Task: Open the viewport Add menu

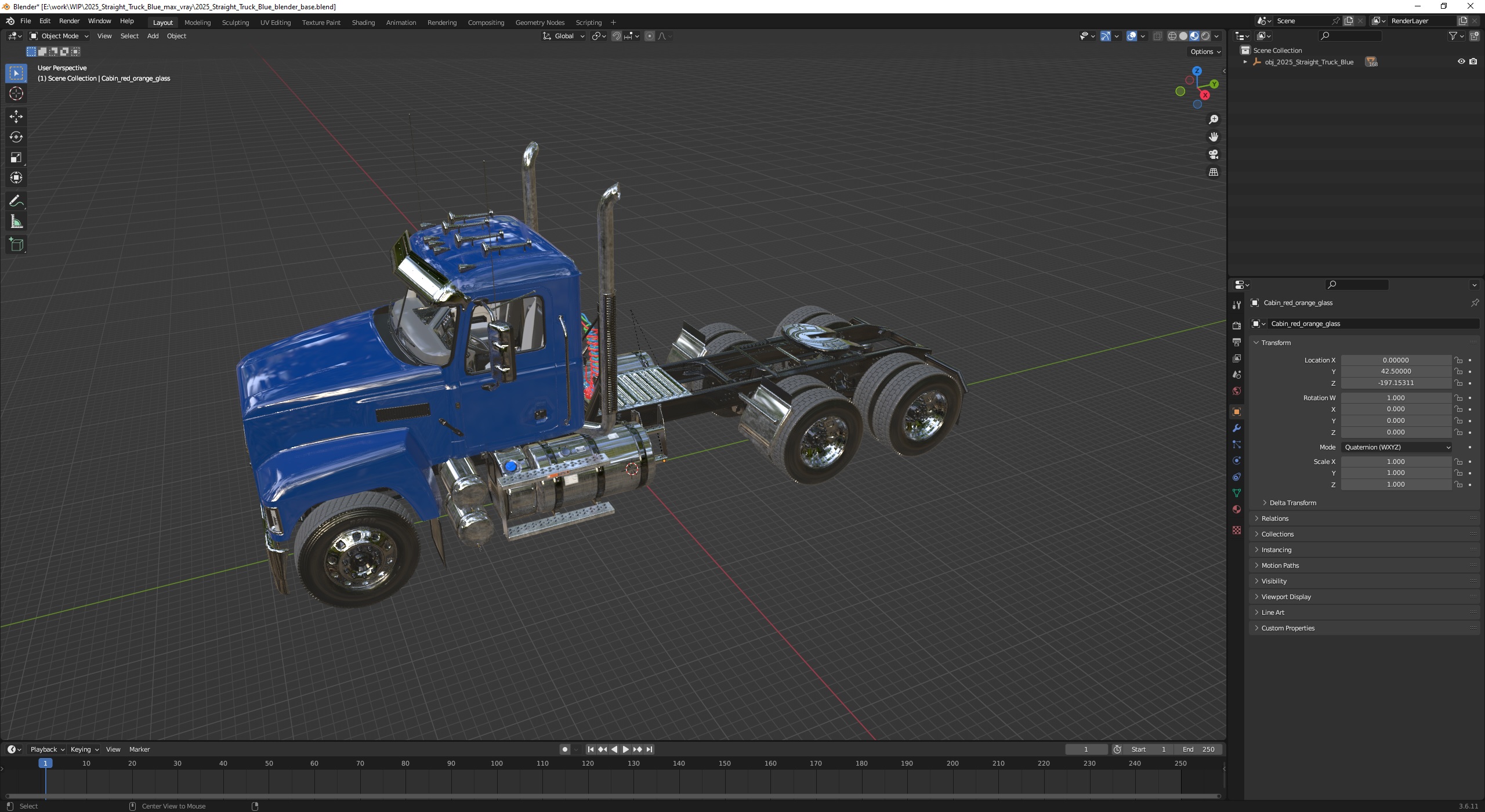Action: [x=153, y=36]
